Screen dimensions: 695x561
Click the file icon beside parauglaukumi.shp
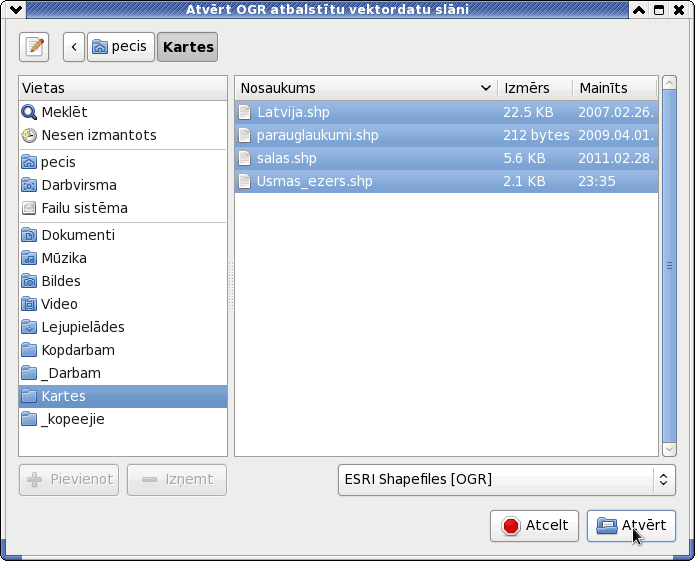(245, 135)
